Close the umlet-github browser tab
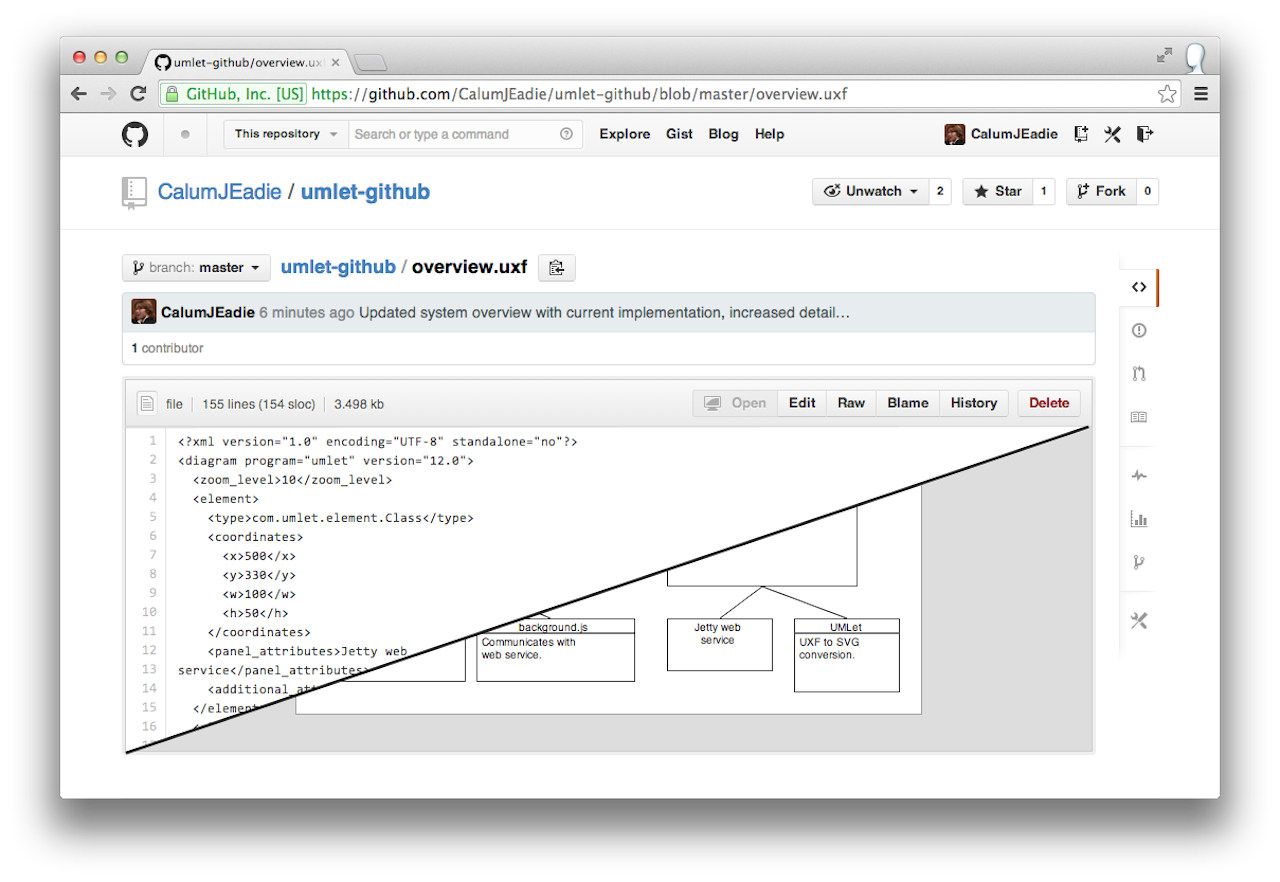The image size is (1280, 882). 335,62
